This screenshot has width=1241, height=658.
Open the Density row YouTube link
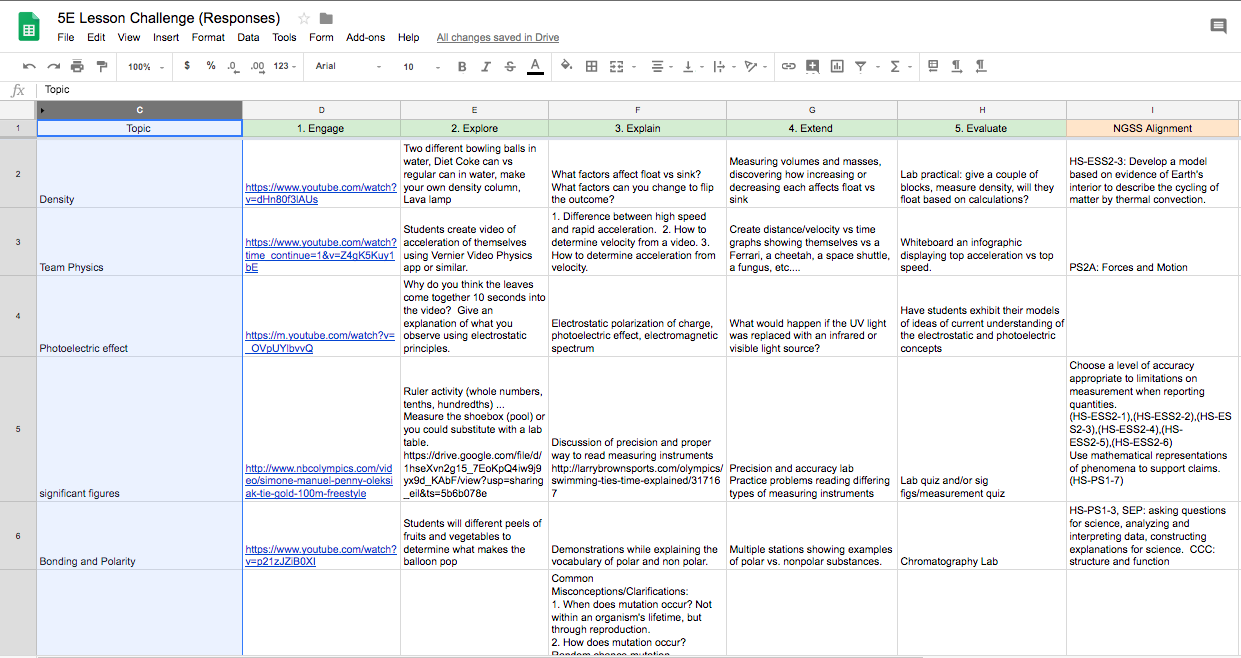[x=320, y=192]
